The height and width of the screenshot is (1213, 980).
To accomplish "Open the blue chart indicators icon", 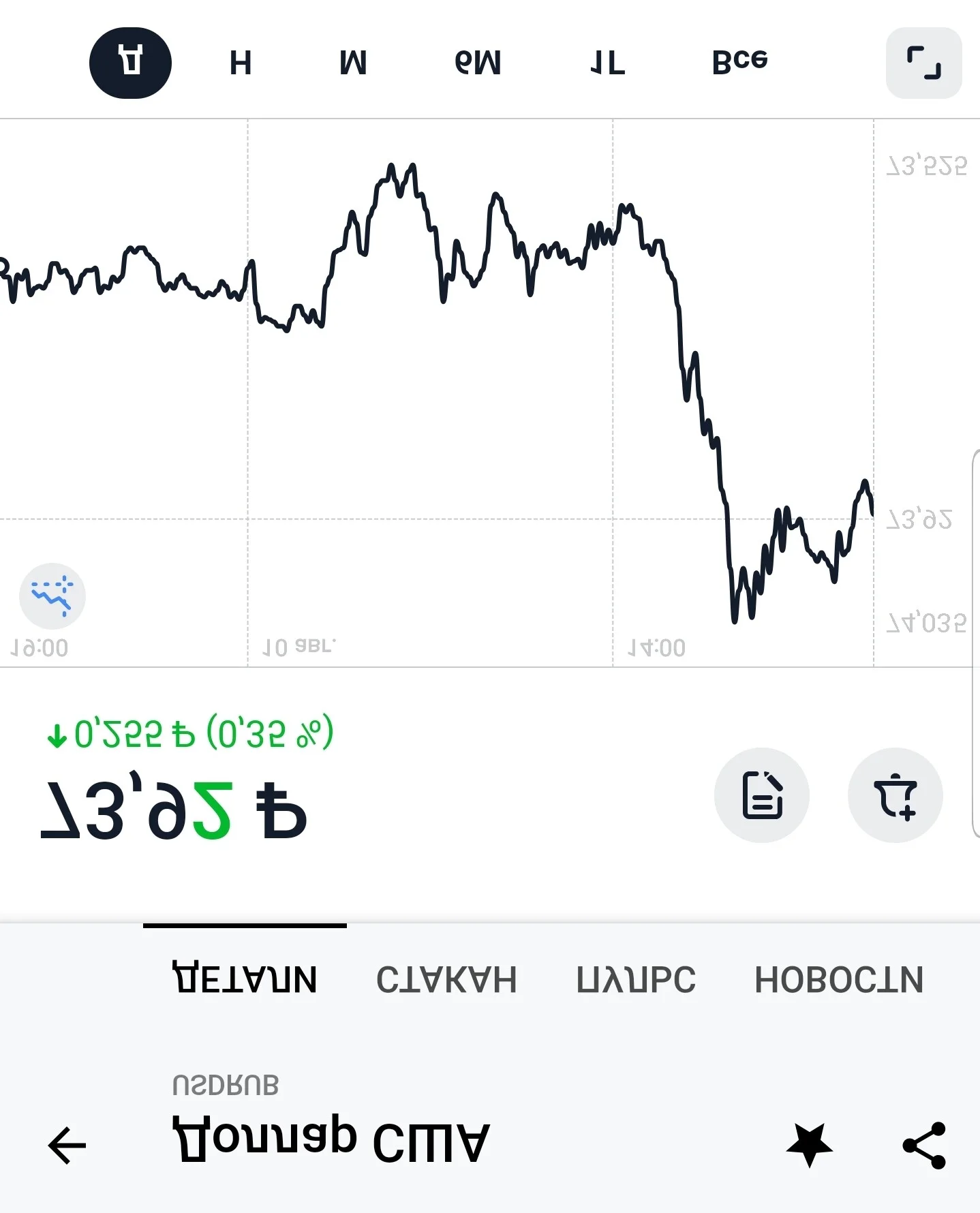I will coord(52,596).
